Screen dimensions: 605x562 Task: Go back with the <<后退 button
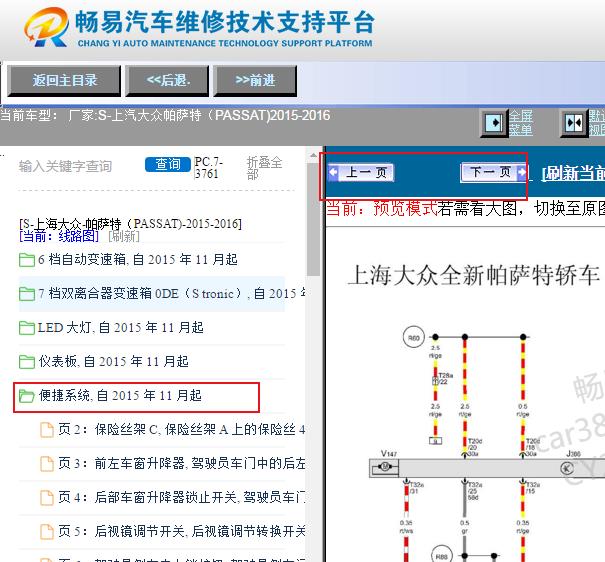pos(167,81)
